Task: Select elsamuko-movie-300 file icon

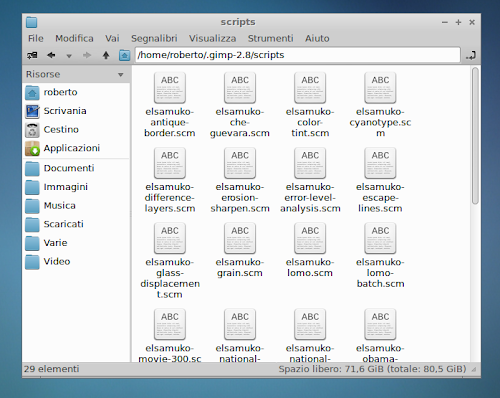Action: tap(170, 325)
